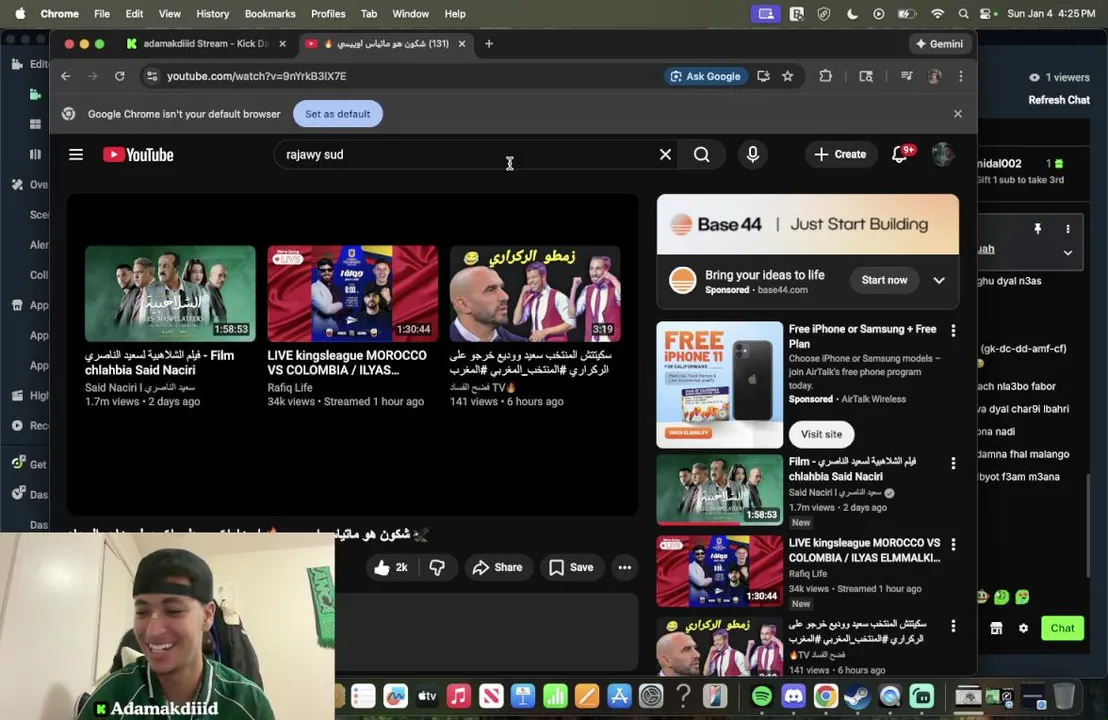Open the pinned message options in chat
Image resolution: width=1108 pixels, height=720 pixels.
[x=1068, y=229]
